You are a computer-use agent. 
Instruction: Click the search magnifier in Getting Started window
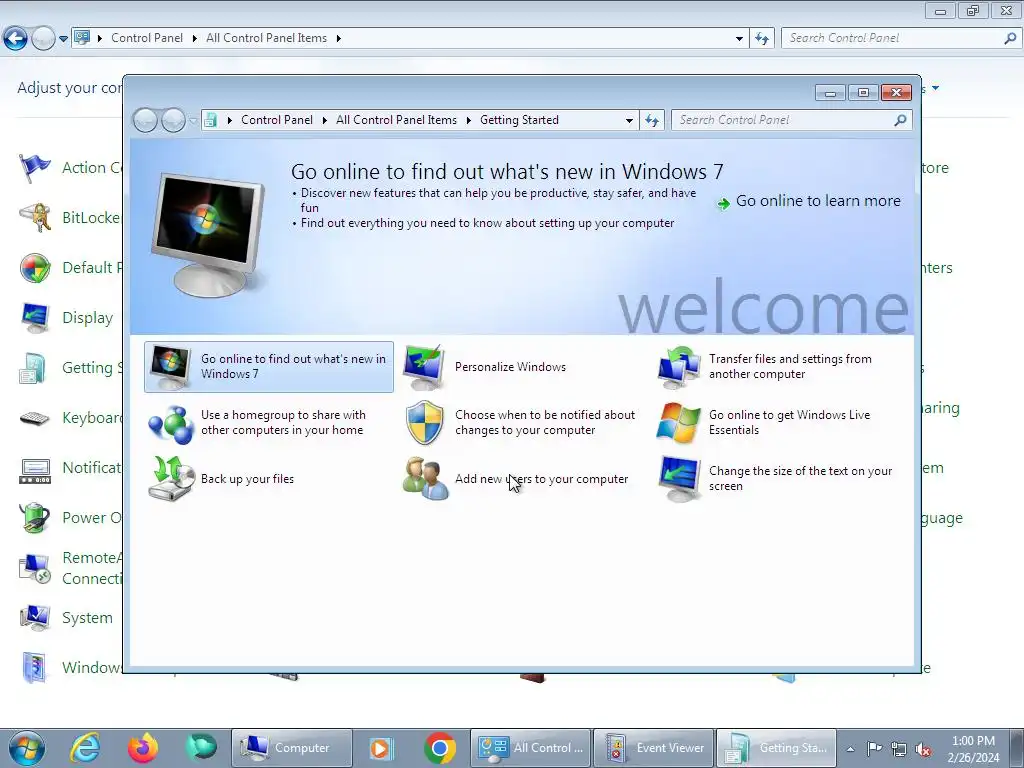click(900, 120)
